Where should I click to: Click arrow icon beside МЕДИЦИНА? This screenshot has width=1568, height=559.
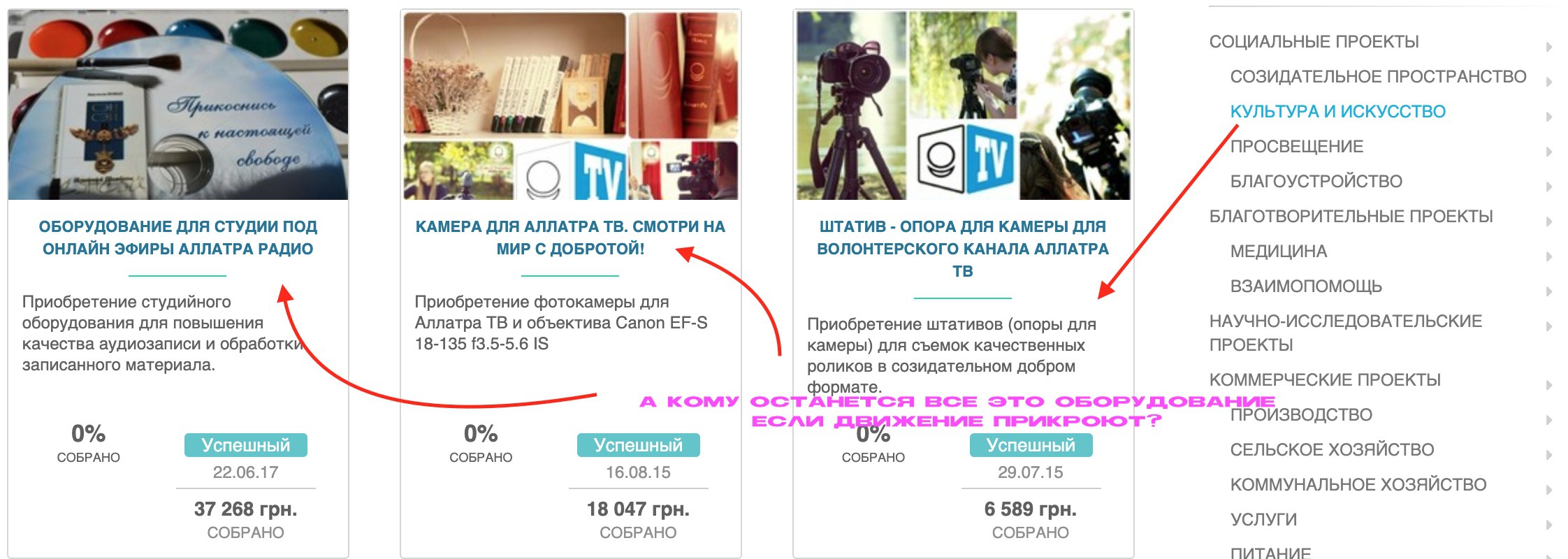coord(1549,256)
